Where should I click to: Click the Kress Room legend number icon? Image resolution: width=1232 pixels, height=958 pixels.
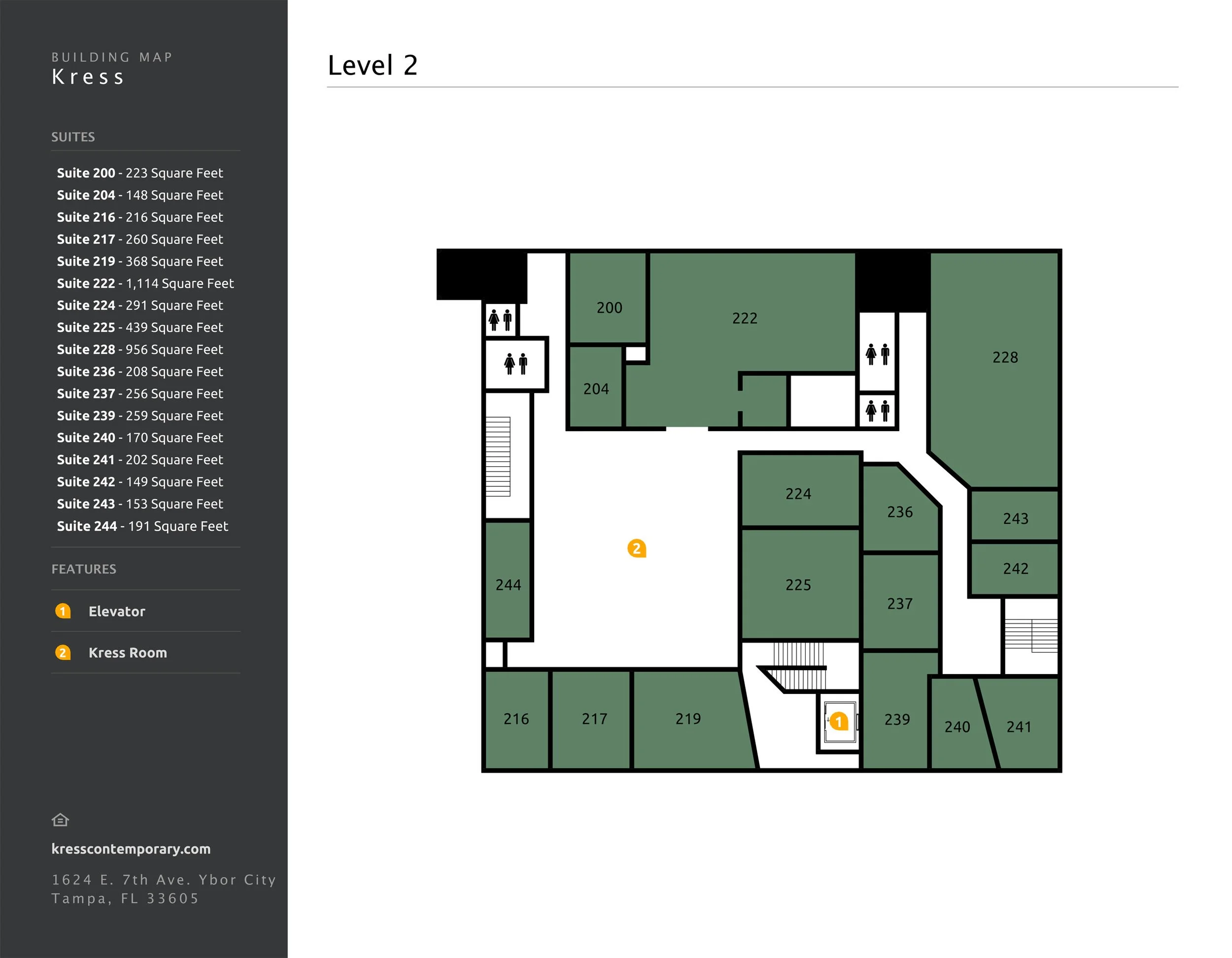point(63,653)
